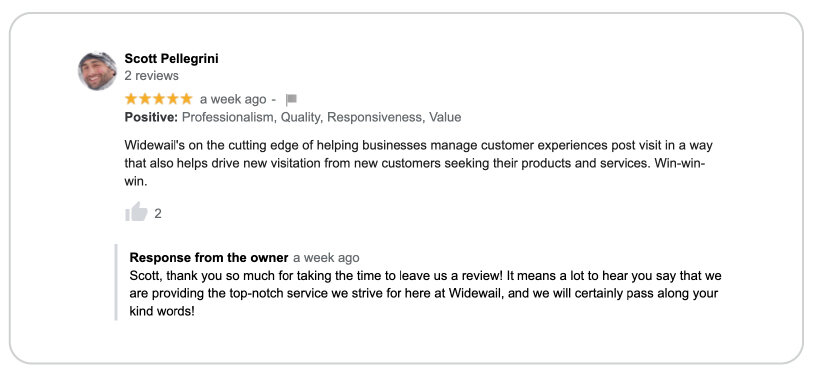
Task: Select the Value attribute
Action: 445,117
